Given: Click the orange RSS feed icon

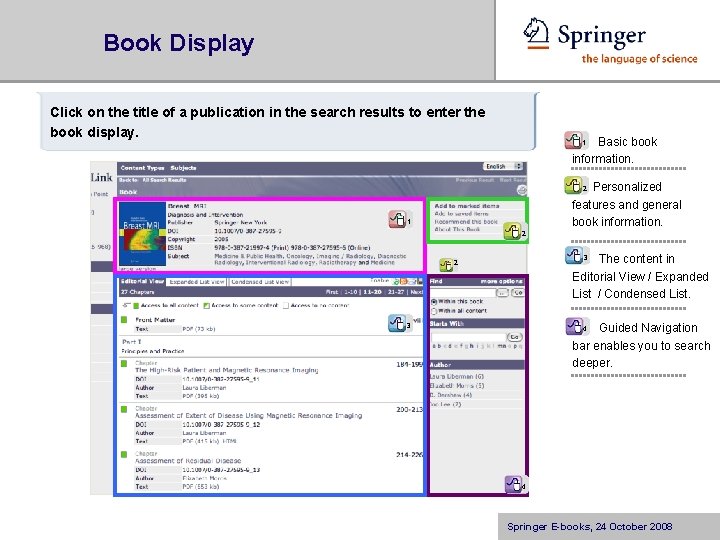Looking at the screenshot, I should [404, 281].
